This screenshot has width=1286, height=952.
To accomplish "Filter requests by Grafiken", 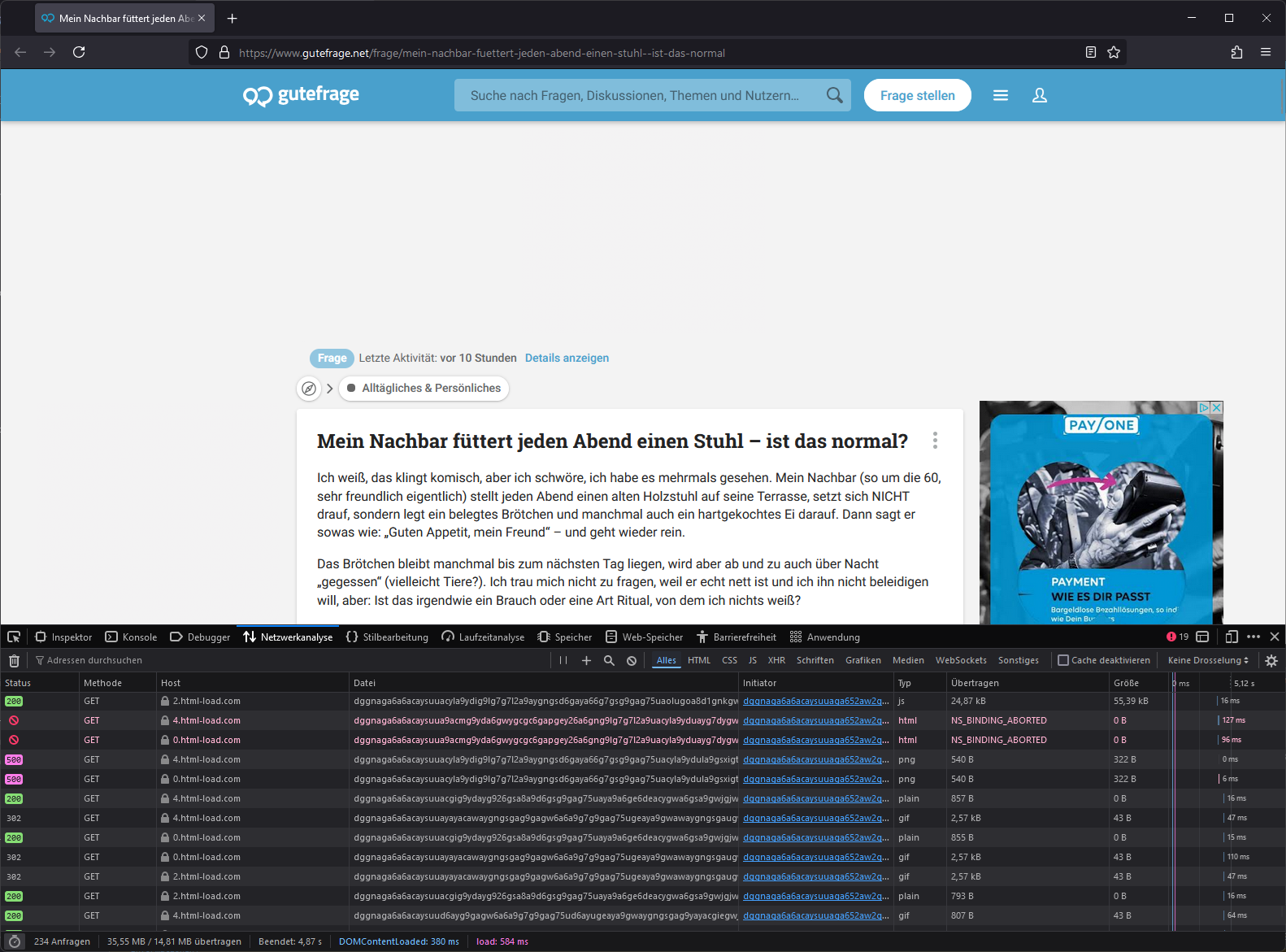I will pos(863,660).
